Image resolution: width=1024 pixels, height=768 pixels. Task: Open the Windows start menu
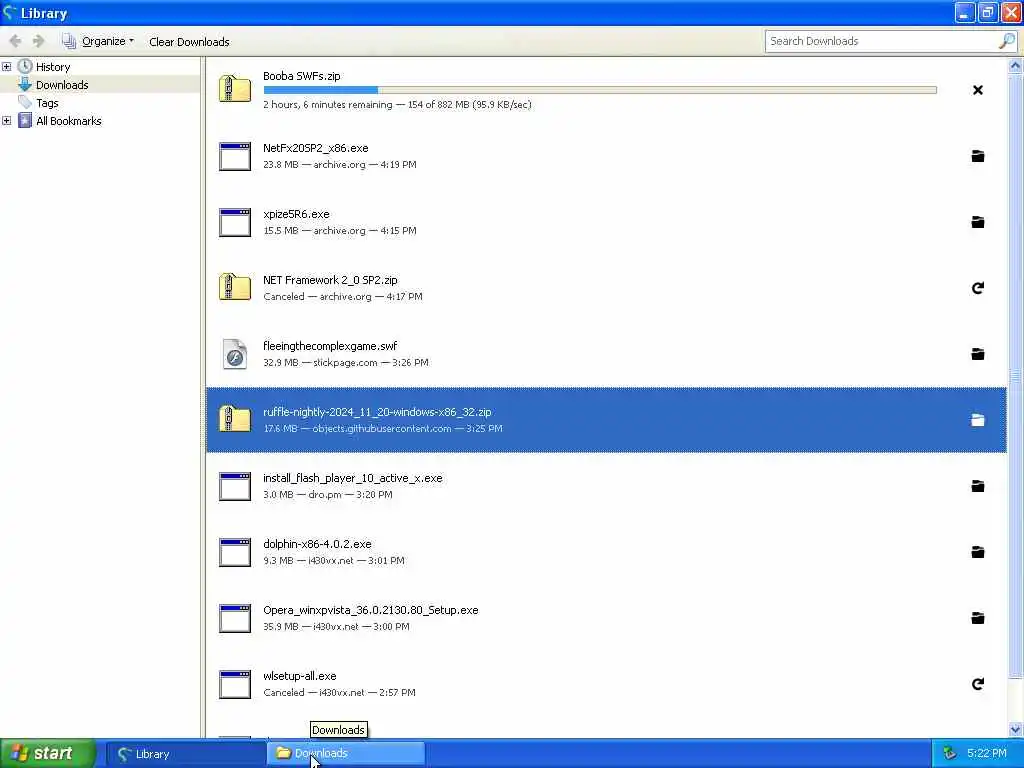(48, 753)
